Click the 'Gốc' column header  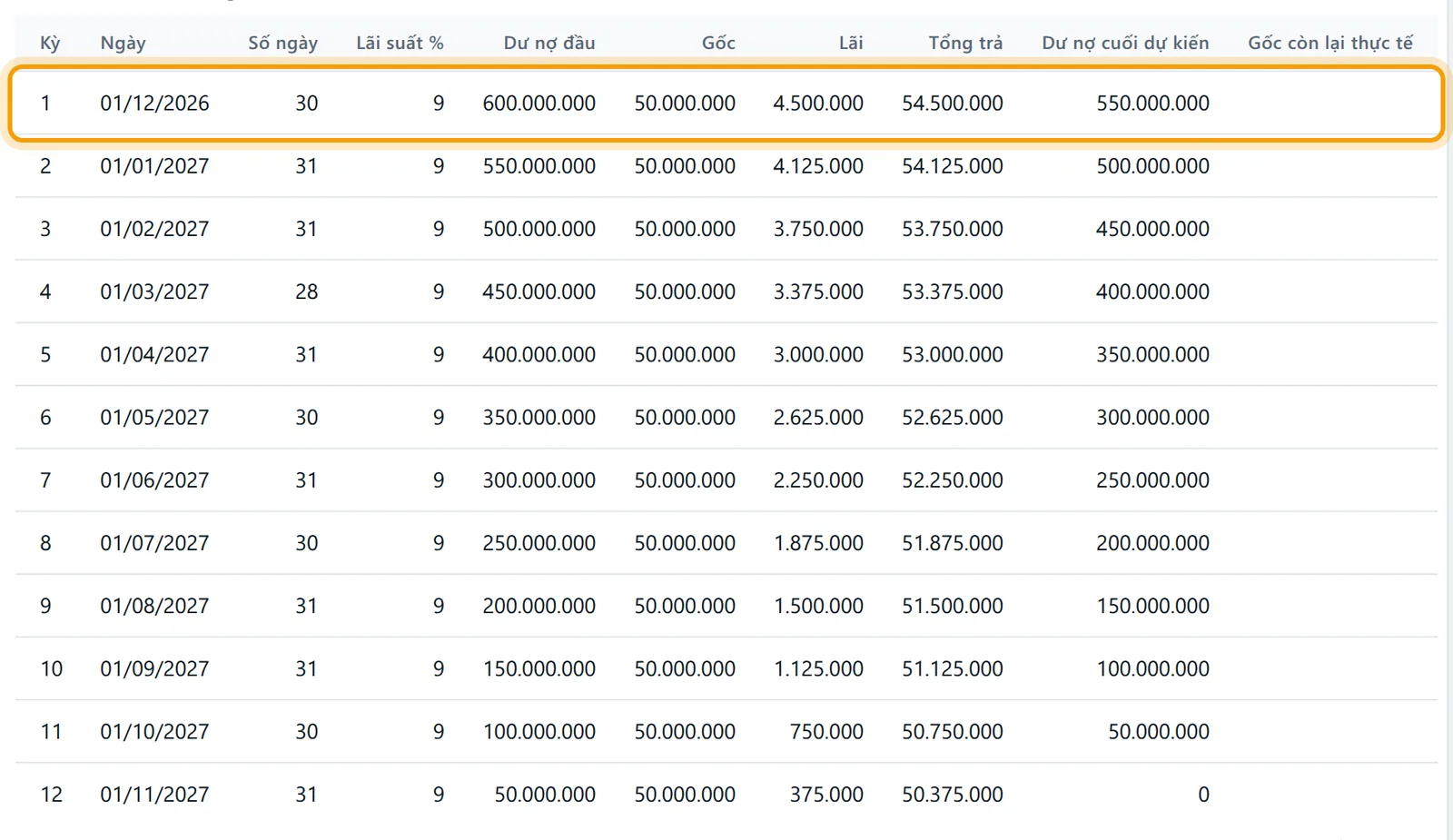click(x=718, y=43)
